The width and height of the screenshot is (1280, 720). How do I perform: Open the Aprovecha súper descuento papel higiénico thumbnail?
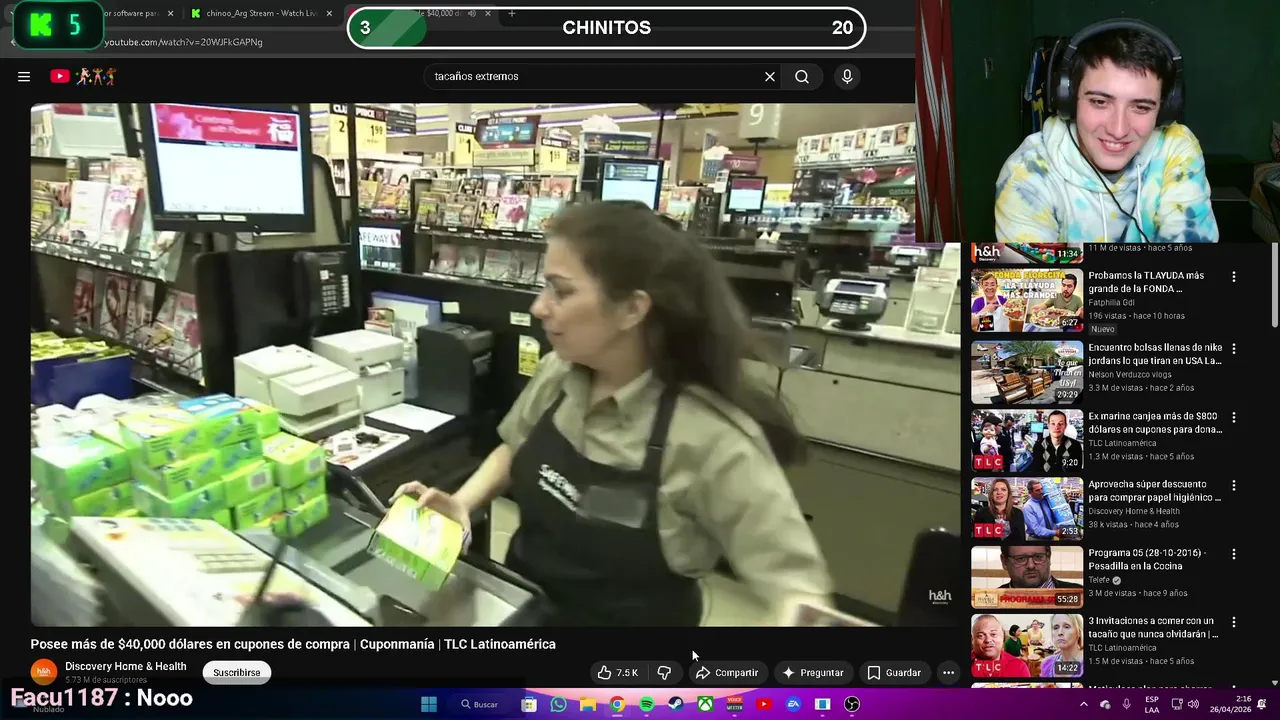click(1027, 508)
